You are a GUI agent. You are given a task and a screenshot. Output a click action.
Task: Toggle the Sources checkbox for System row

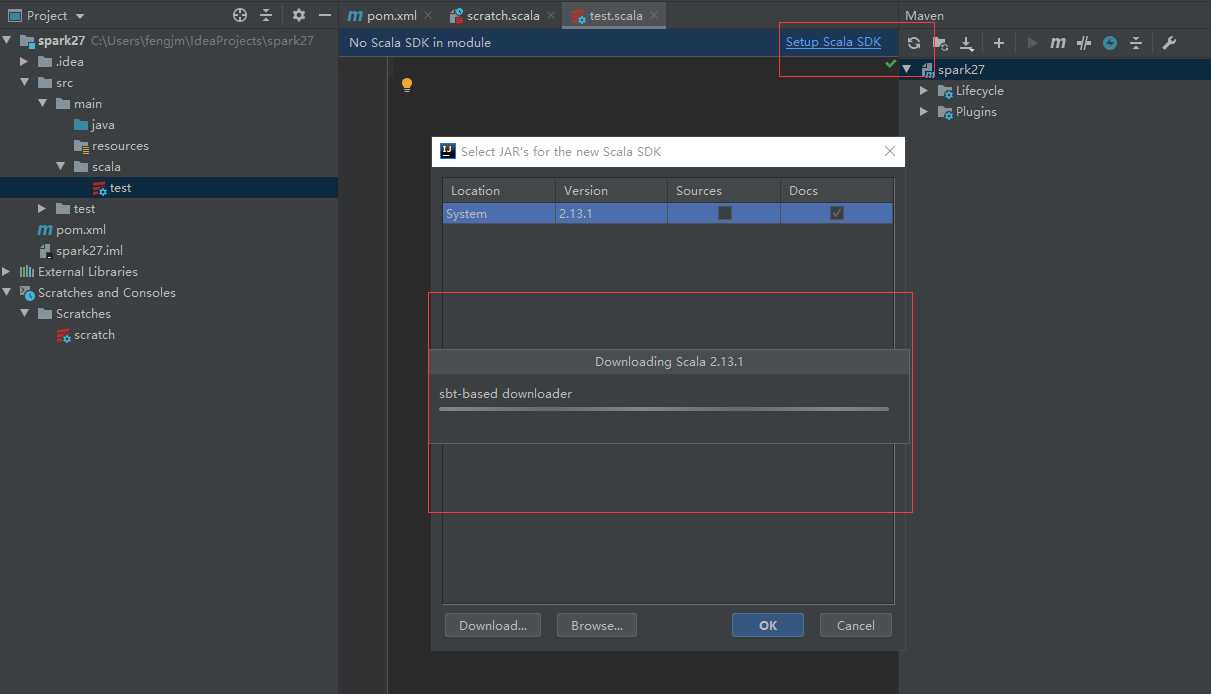[x=725, y=213]
